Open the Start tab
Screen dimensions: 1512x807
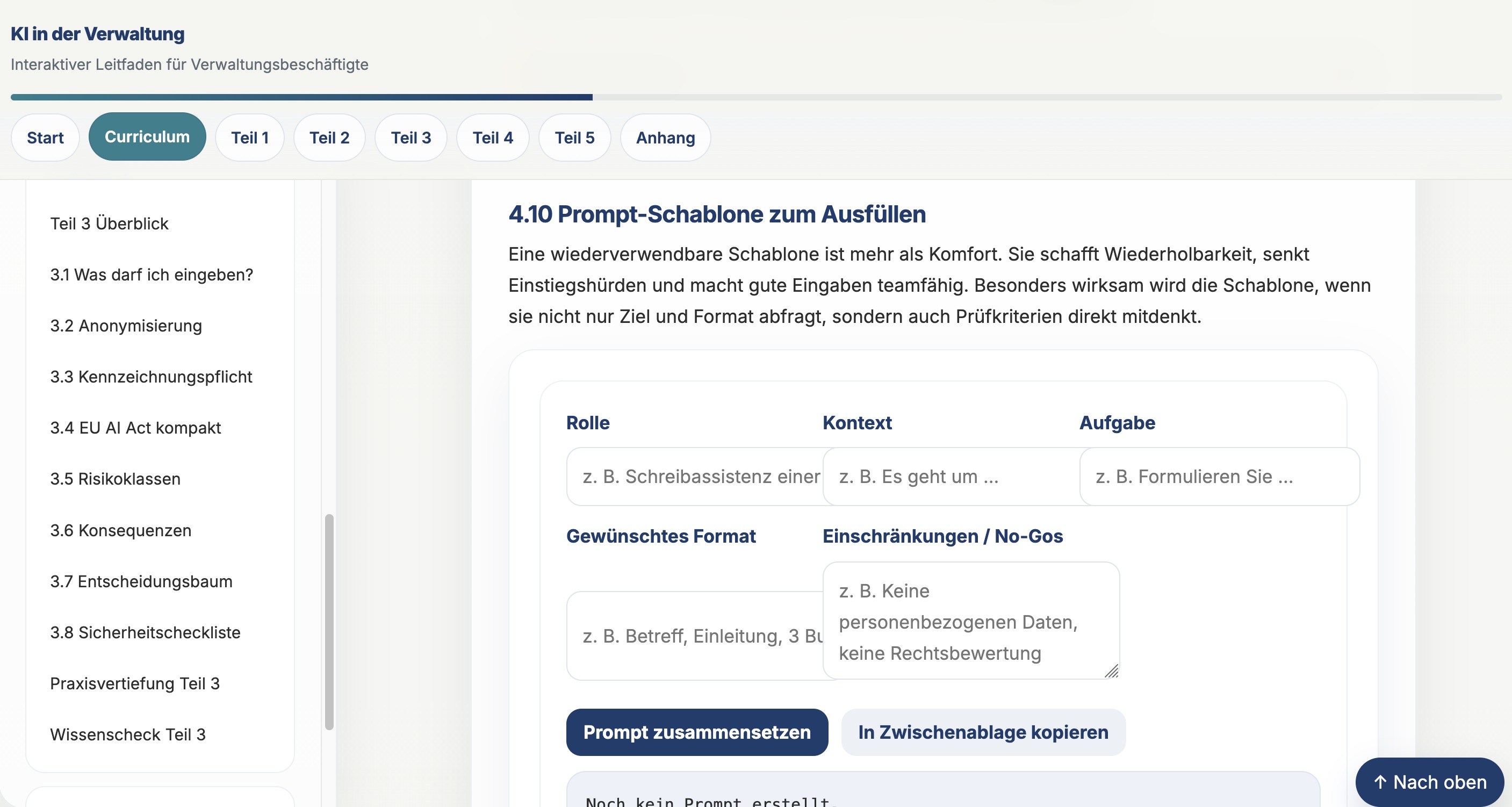[45, 138]
